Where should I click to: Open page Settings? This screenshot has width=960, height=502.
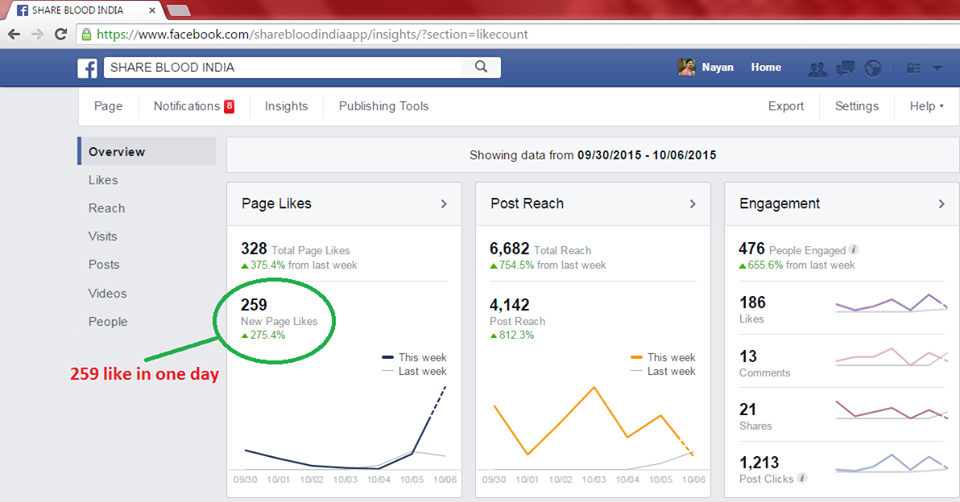857,106
